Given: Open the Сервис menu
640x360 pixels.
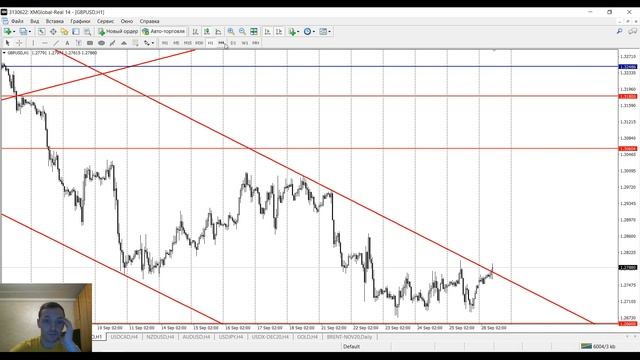Looking at the screenshot, I should [106, 21].
